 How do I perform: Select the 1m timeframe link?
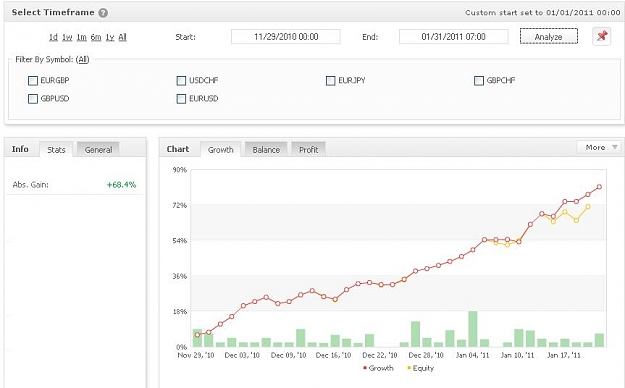point(81,37)
